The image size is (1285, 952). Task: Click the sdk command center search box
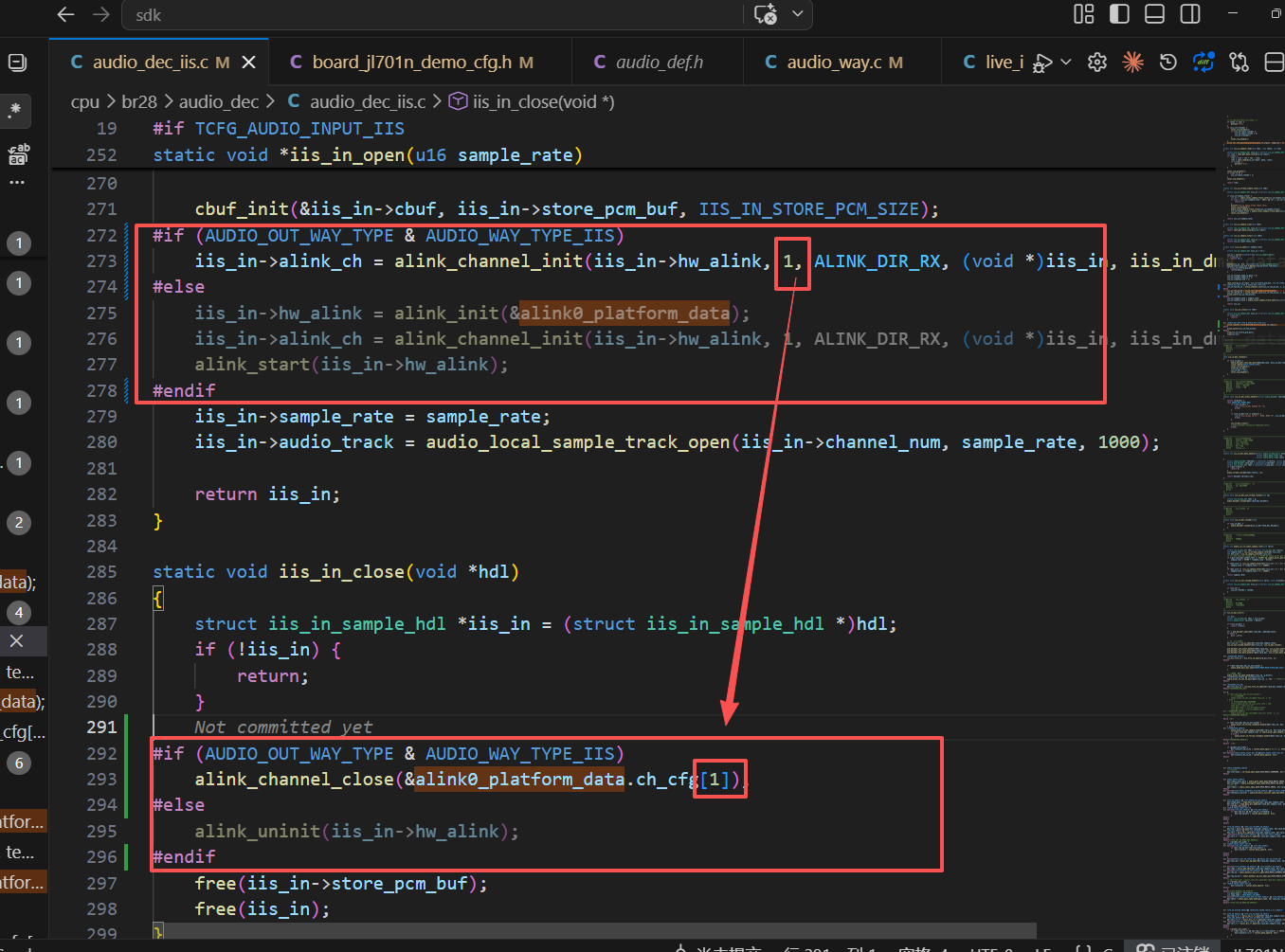tap(432, 15)
